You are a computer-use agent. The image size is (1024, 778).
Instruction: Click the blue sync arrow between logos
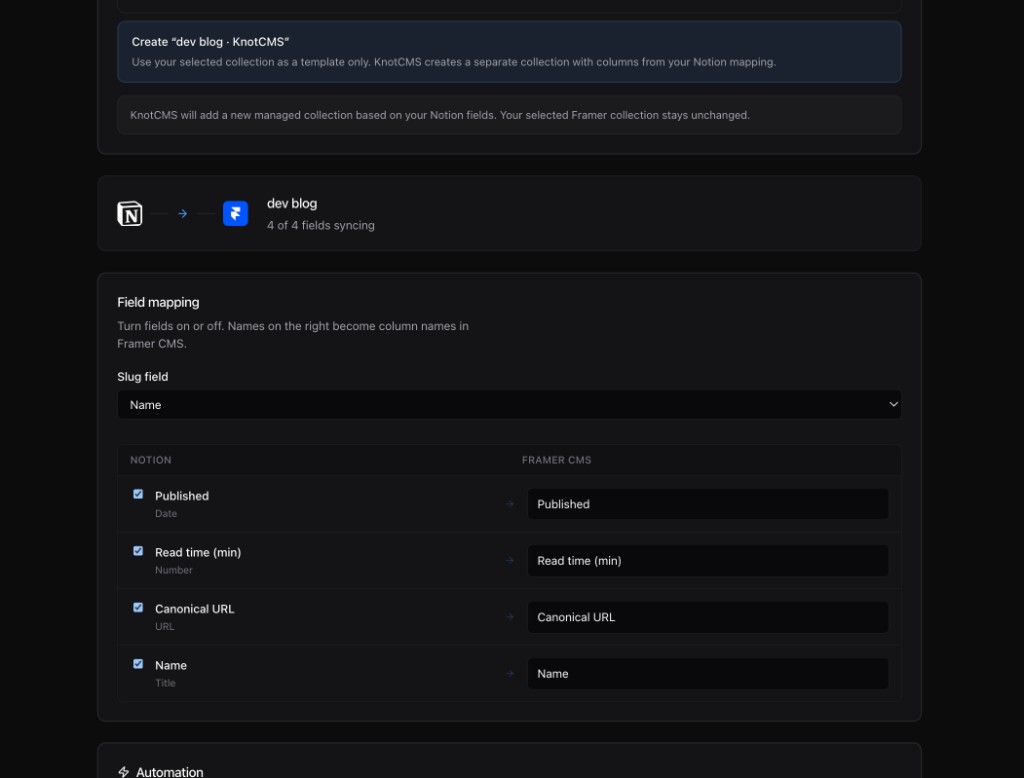pos(183,214)
